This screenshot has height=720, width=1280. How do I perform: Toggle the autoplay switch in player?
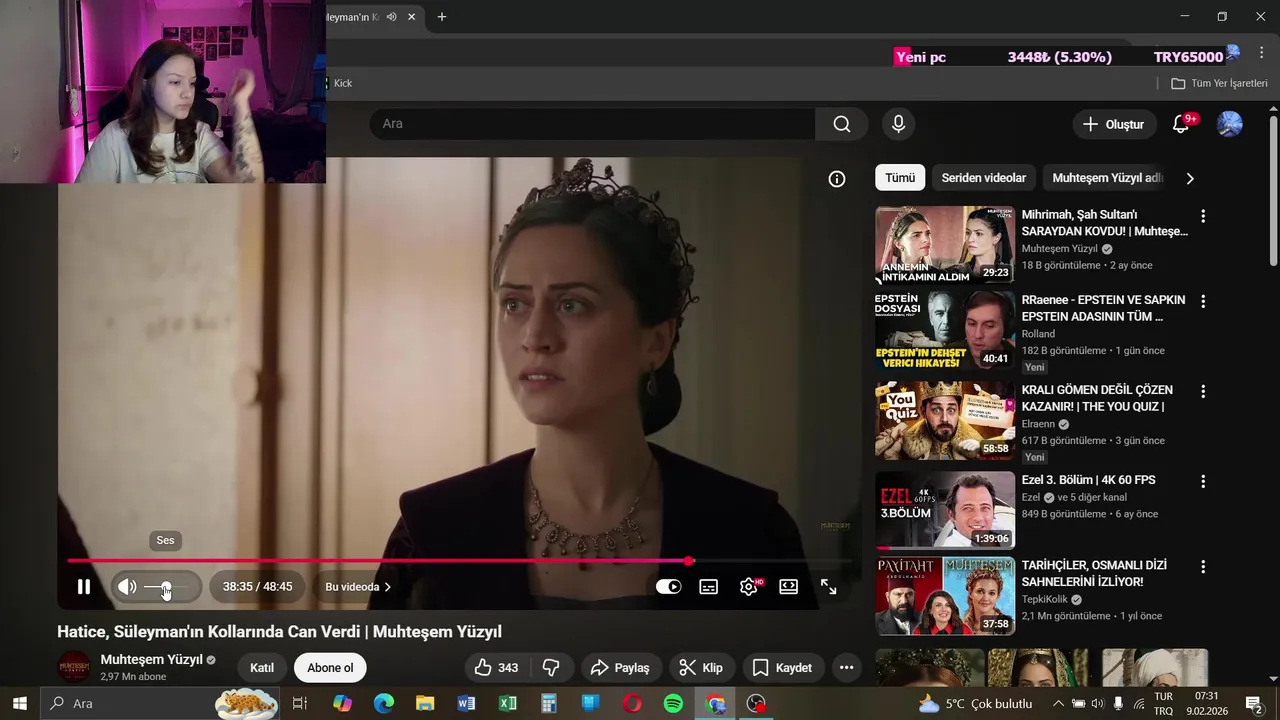(668, 587)
